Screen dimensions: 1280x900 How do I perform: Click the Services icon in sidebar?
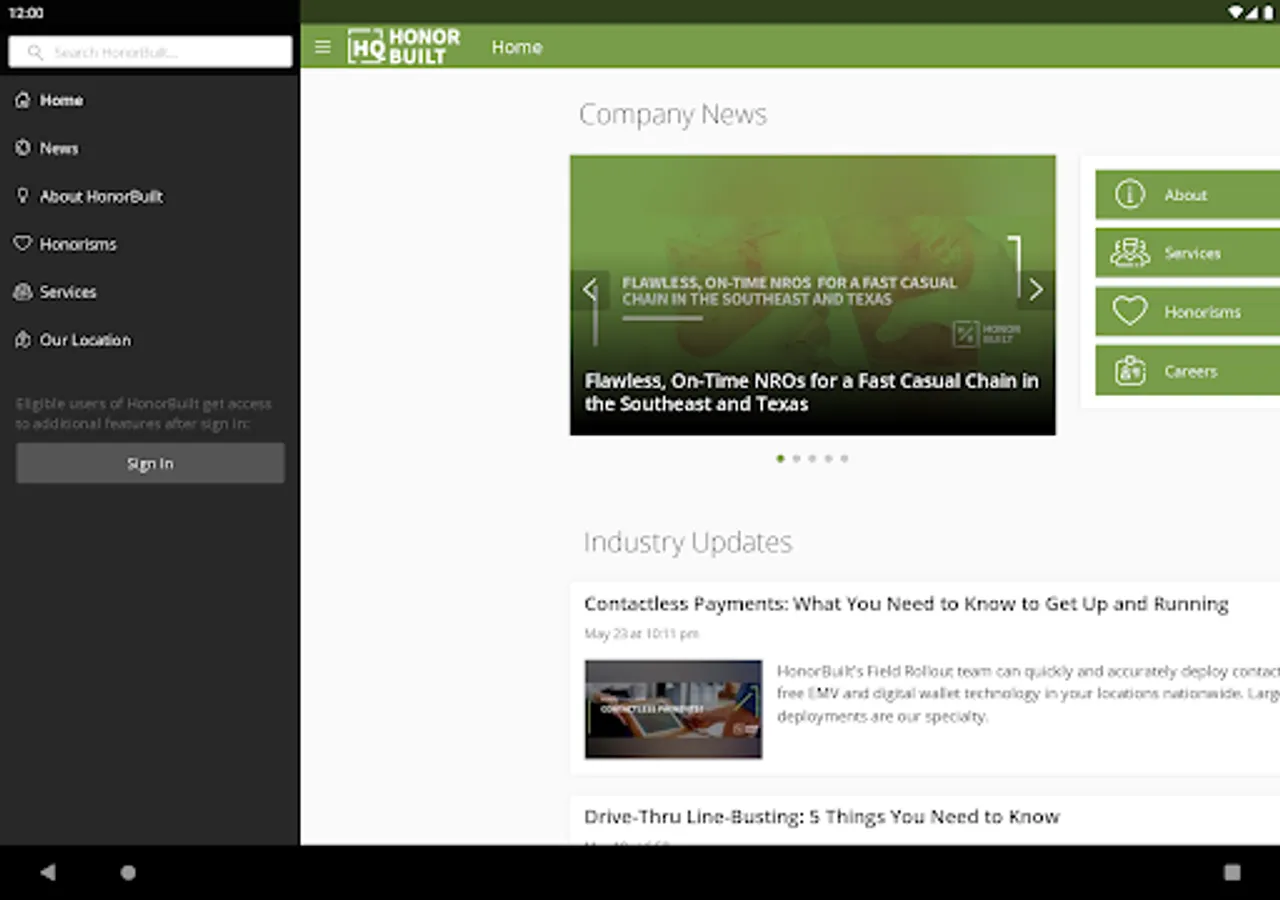tap(23, 292)
